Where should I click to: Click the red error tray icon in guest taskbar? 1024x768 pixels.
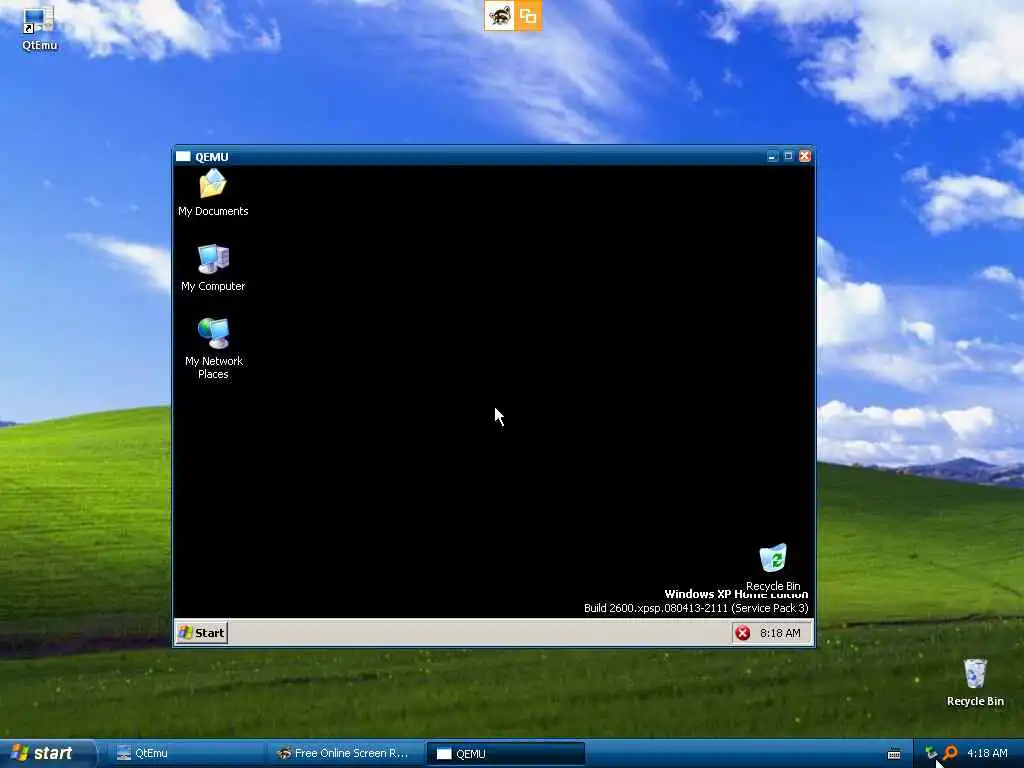click(x=743, y=633)
